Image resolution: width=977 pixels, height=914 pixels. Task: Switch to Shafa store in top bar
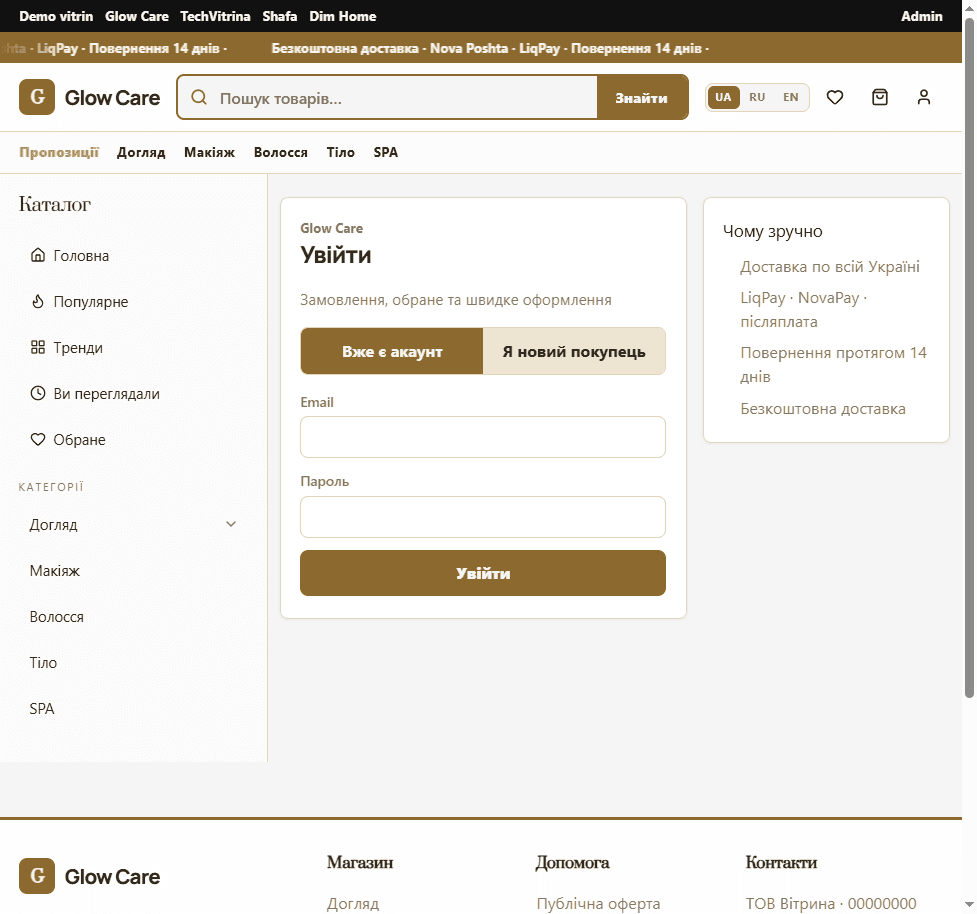[280, 16]
